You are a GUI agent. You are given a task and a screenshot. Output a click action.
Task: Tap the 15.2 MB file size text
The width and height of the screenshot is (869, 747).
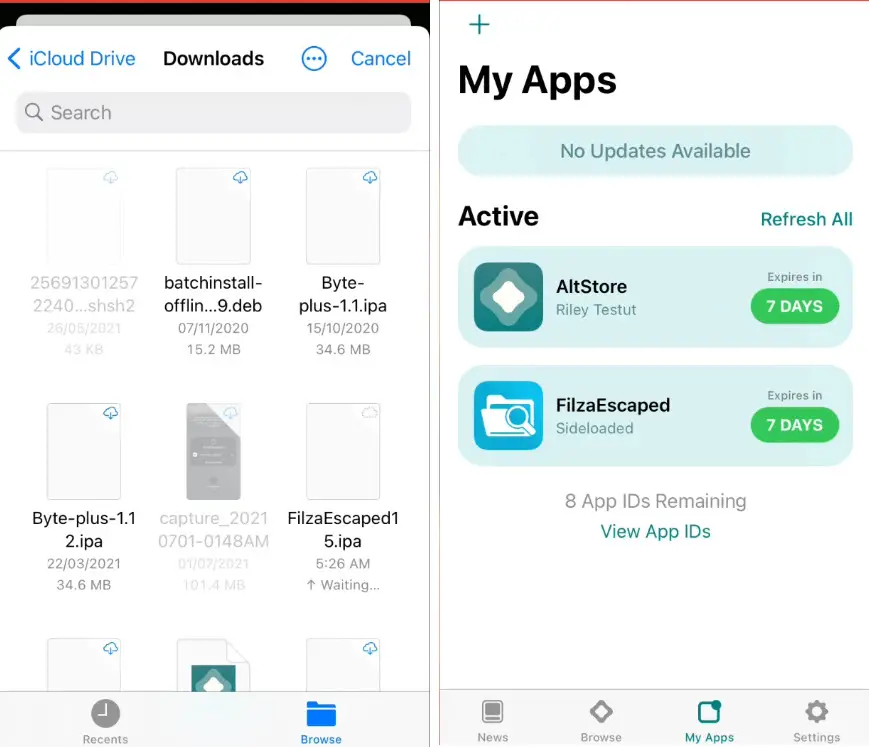coord(213,350)
